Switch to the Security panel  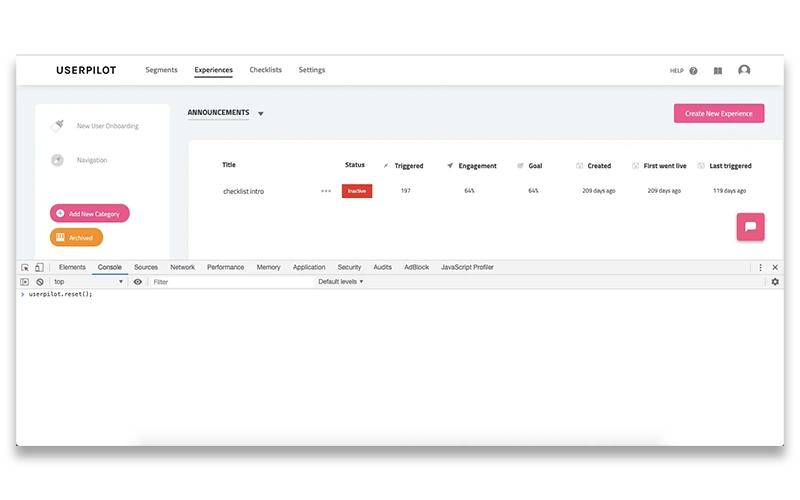[349, 267]
